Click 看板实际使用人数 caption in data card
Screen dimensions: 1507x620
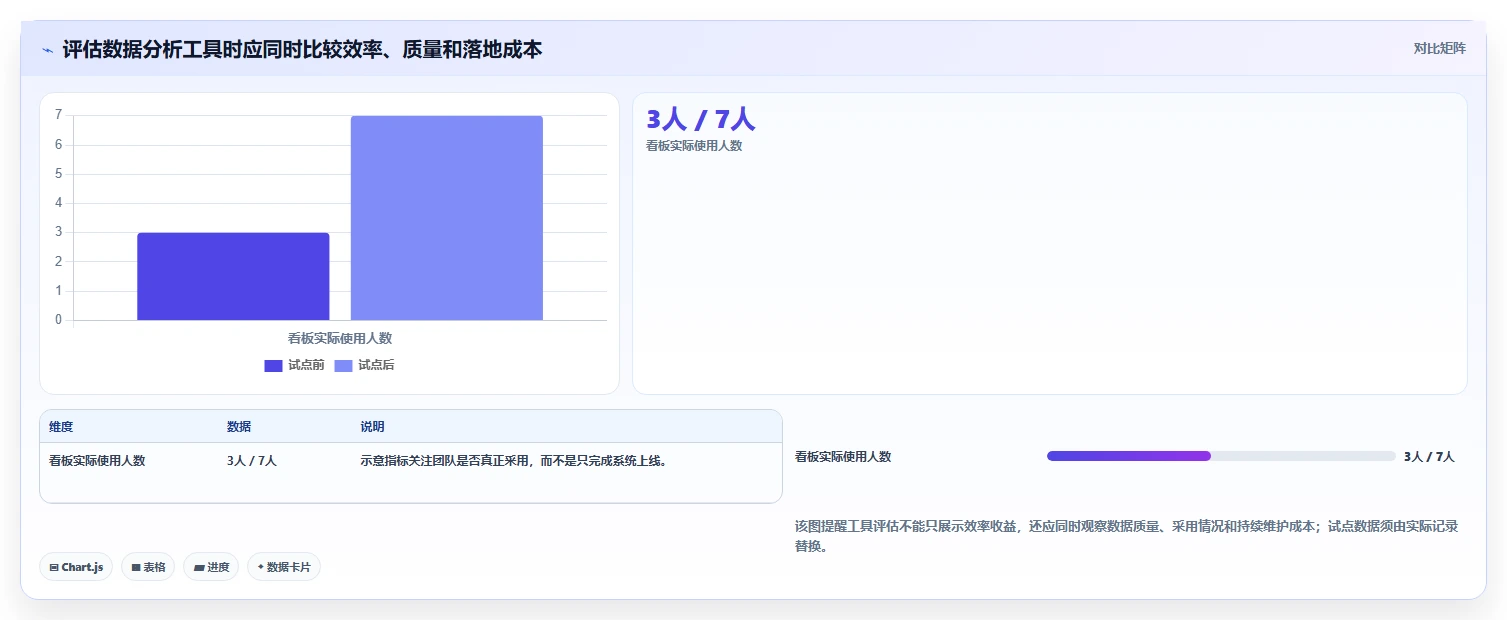tap(694, 146)
